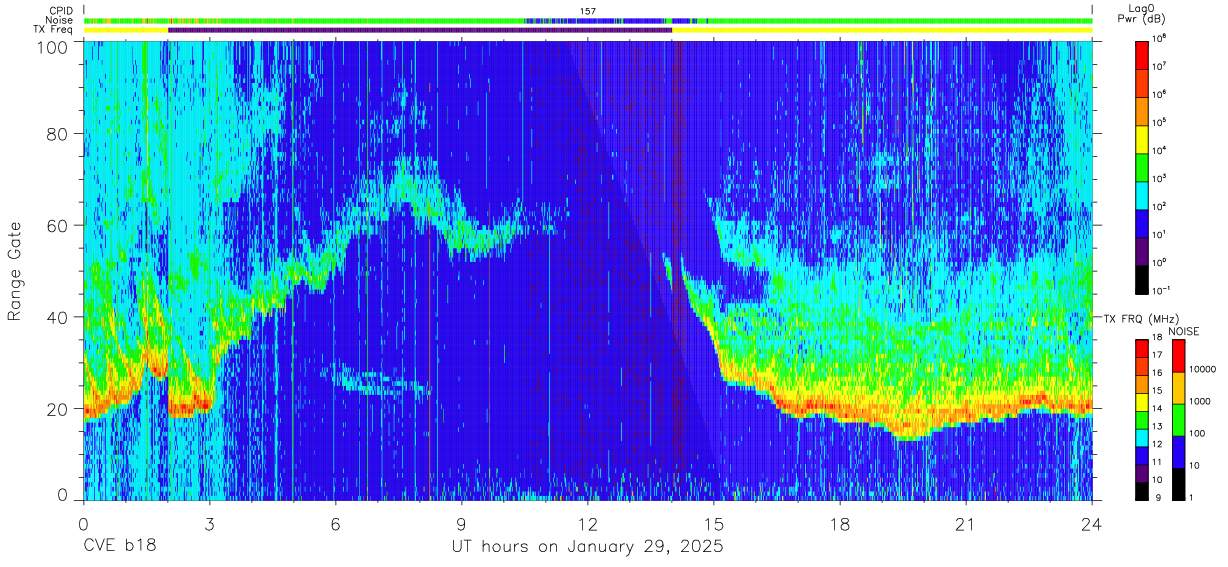
Task: Click the x-axis tick label '21'
Action: [x=966, y=524]
